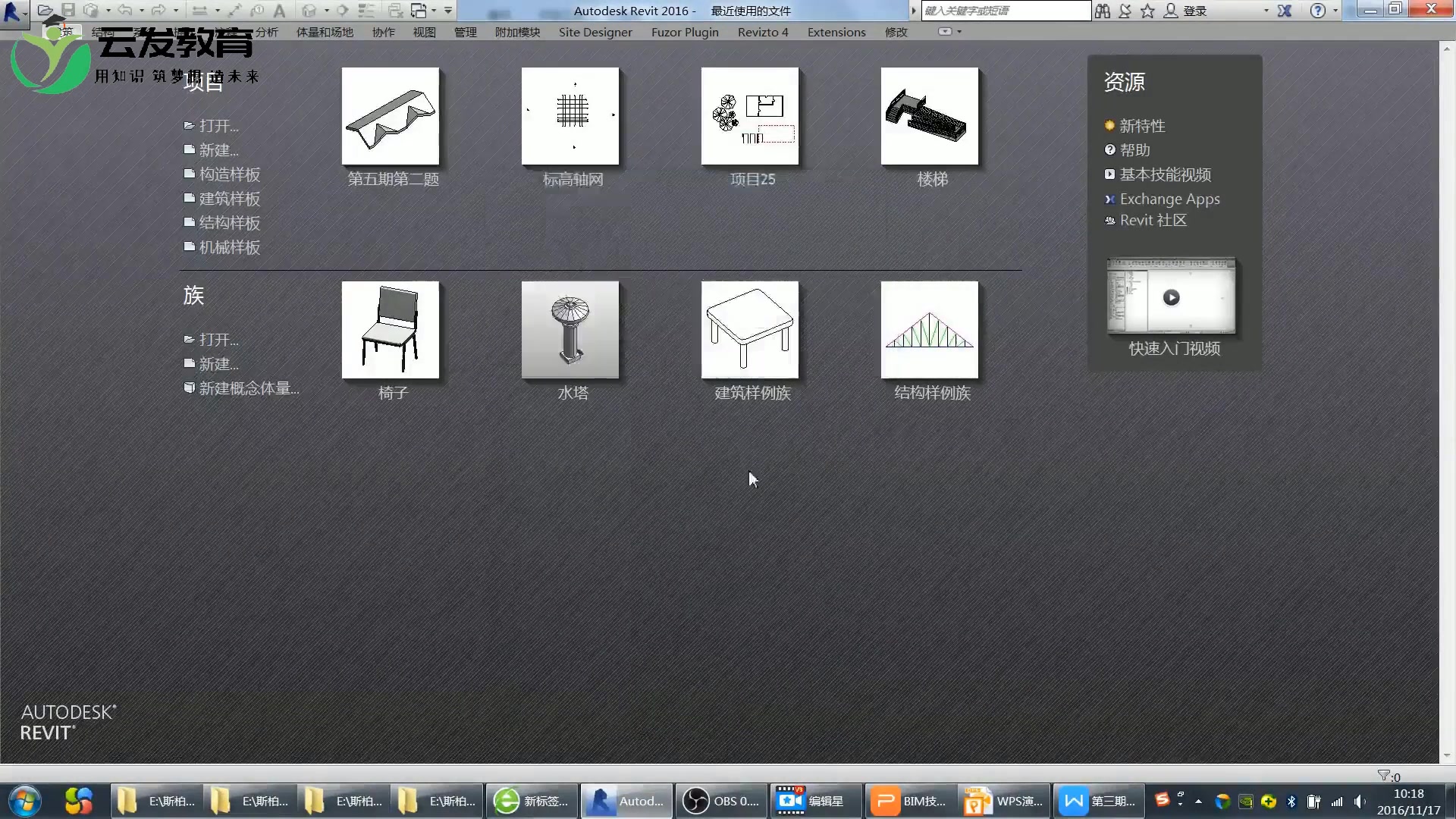This screenshot has height=819, width=1456.
Task: Click the Open folder icon in quick access toolbar
Action: (x=45, y=11)
